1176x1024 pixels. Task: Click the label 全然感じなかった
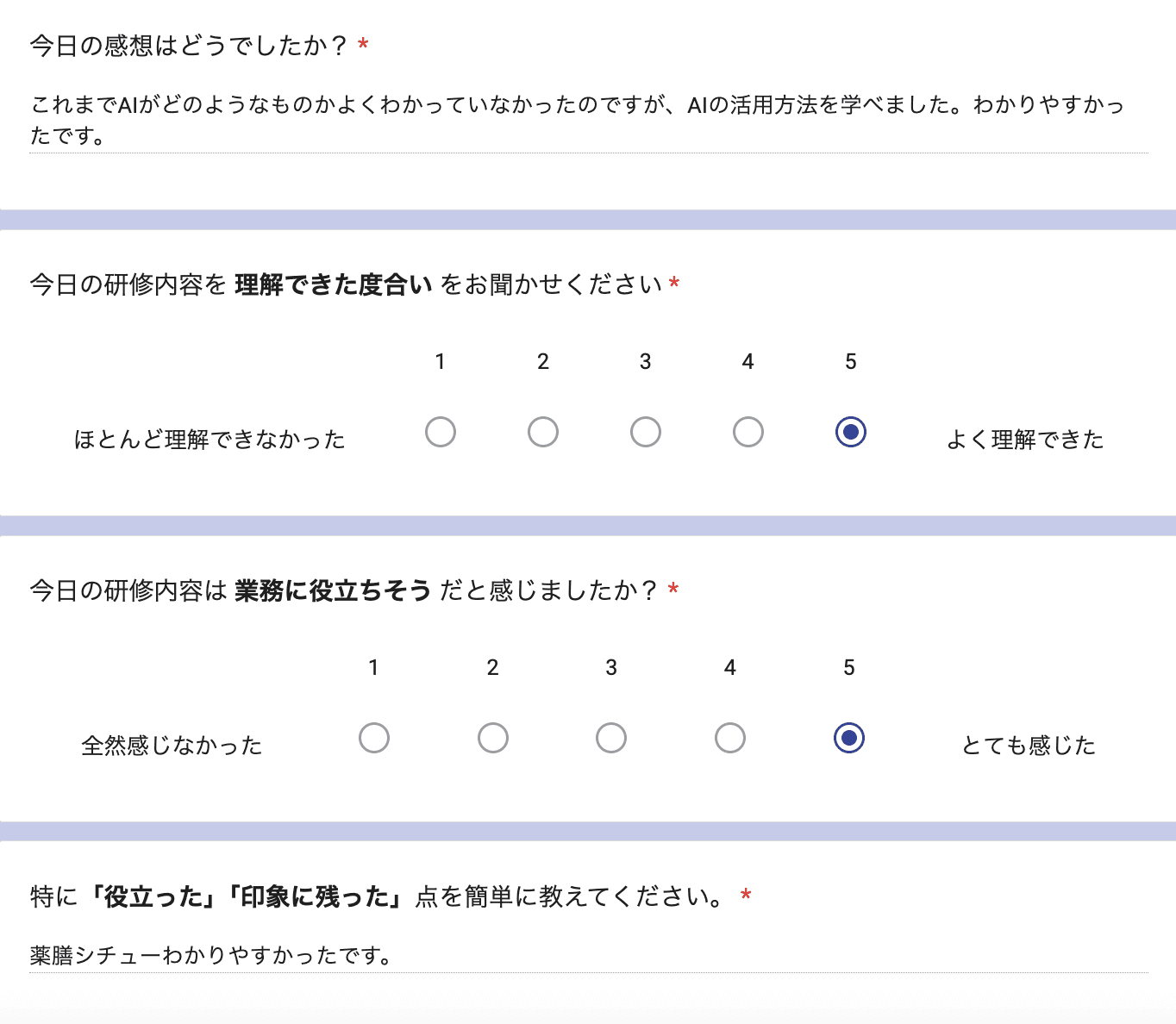click(172, 745)
